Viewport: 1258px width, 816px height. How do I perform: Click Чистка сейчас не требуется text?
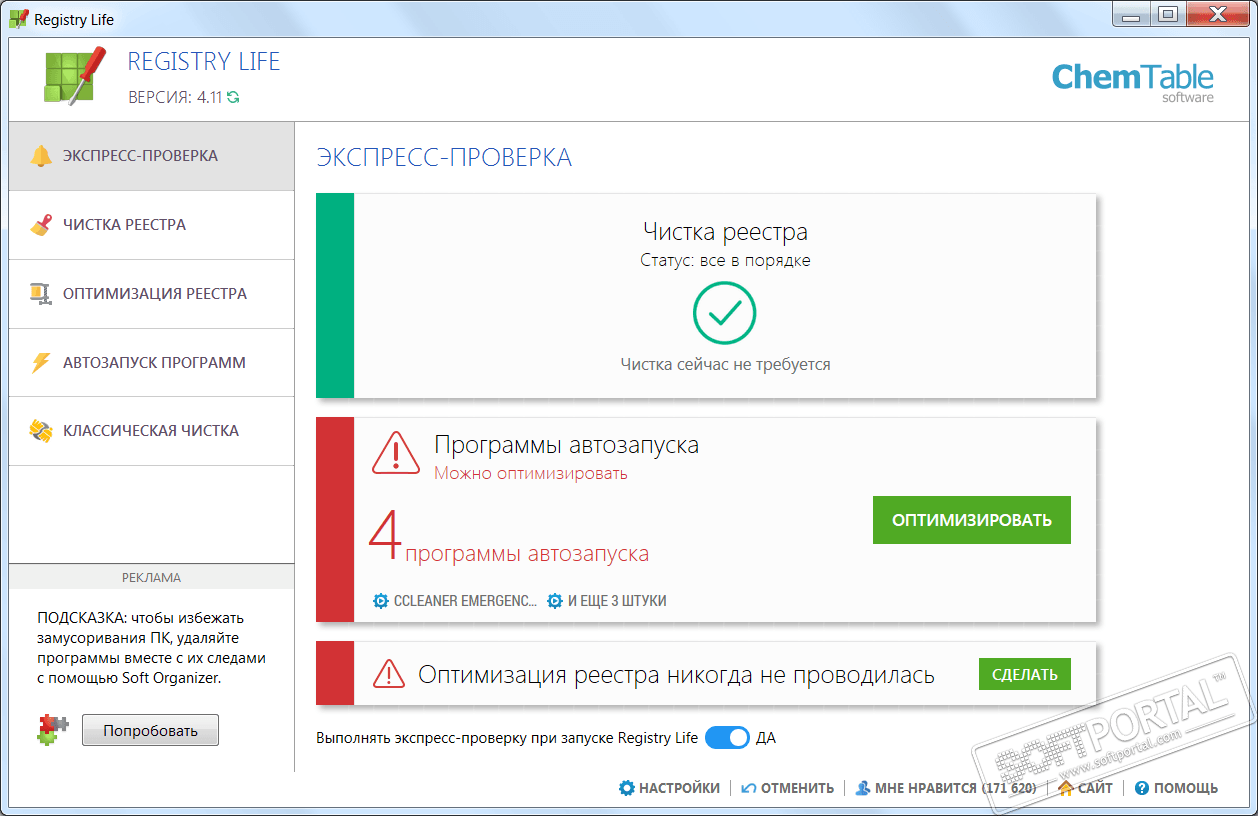coord(725,364)
